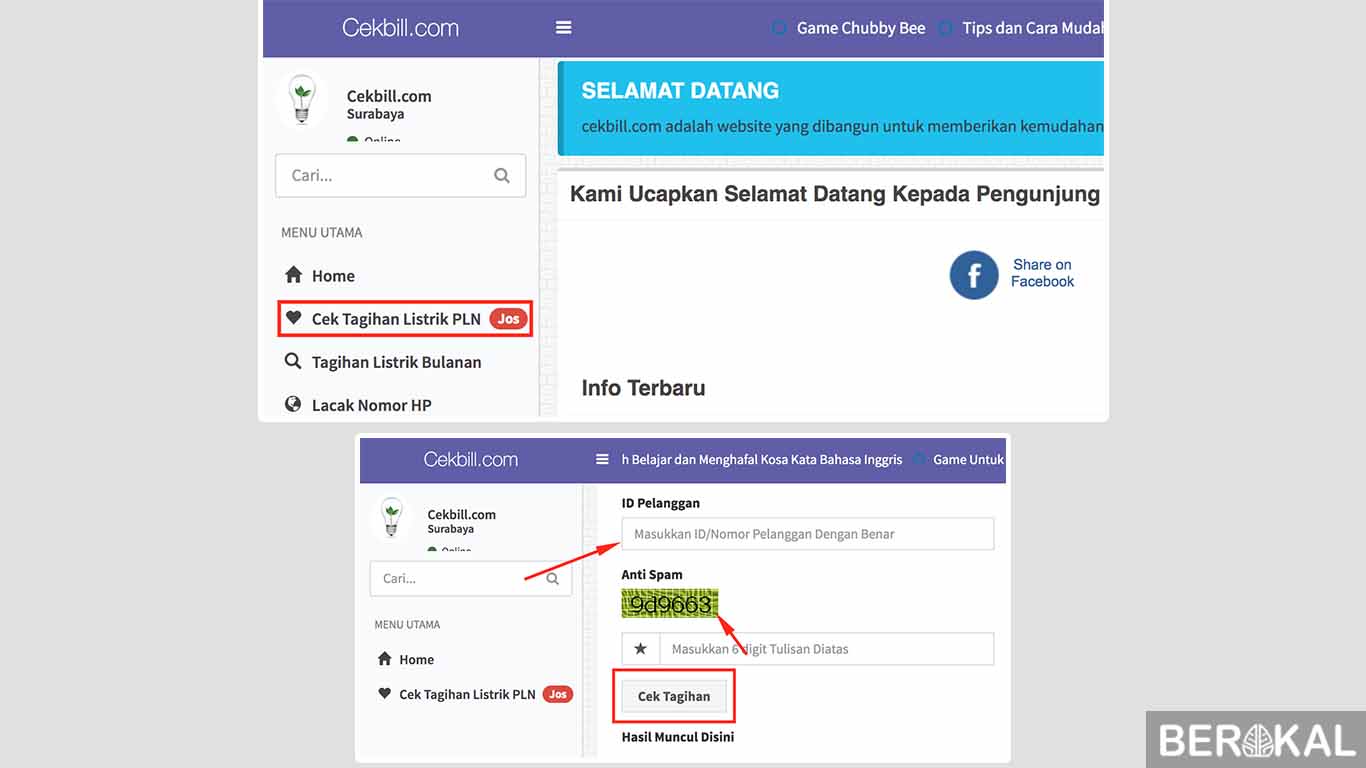The width and height of the screenshot is (1366, 768).
Task: Click heart icon beside bottom Cek Tagihan
Action: (x=384, y=693)
